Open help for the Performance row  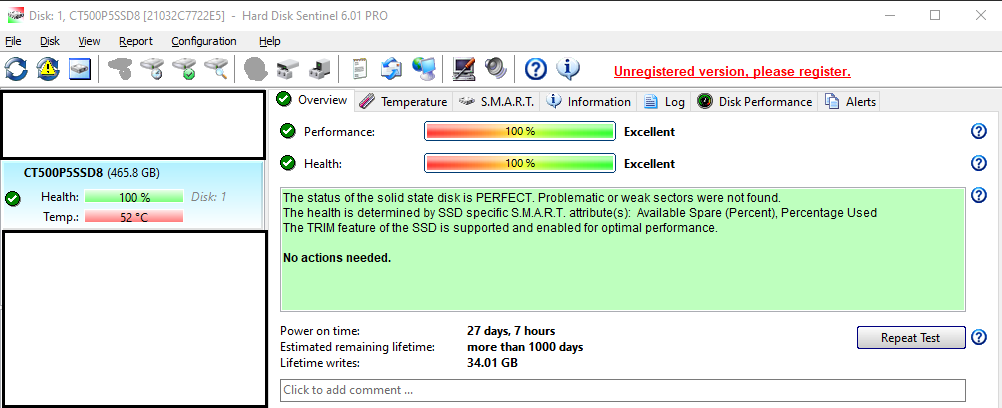pyautogui.click(x=979, y=131)
